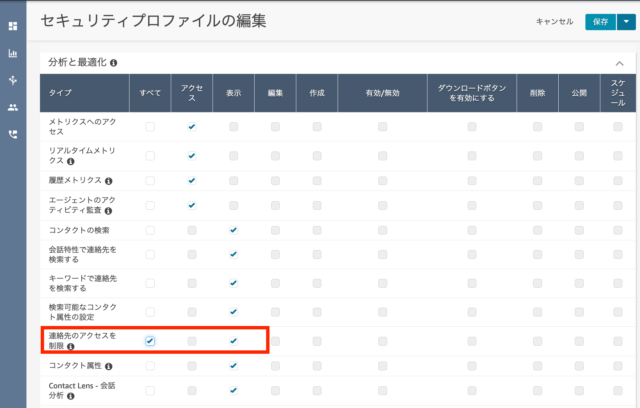Click the 分析と最適化 section title

click(77, 62)
